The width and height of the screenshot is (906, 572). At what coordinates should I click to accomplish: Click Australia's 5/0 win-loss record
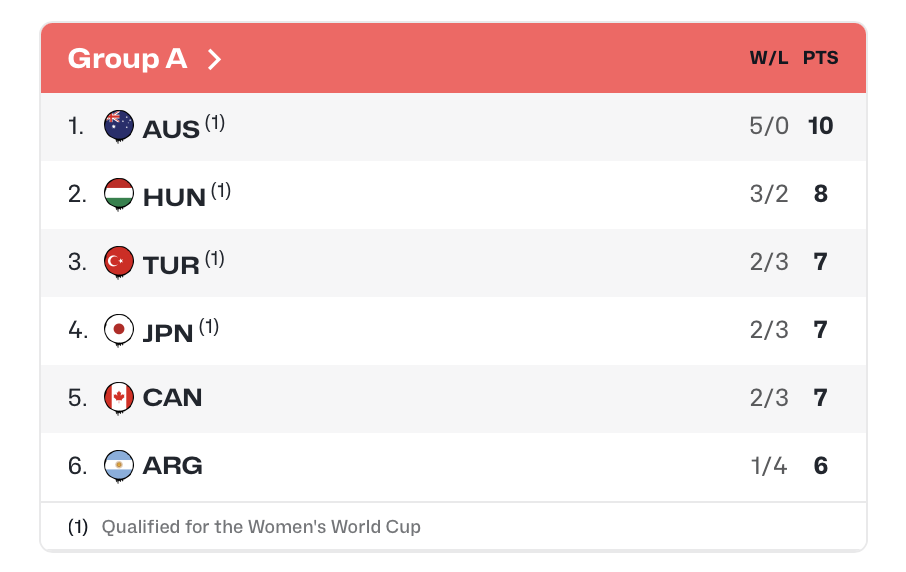769,127
